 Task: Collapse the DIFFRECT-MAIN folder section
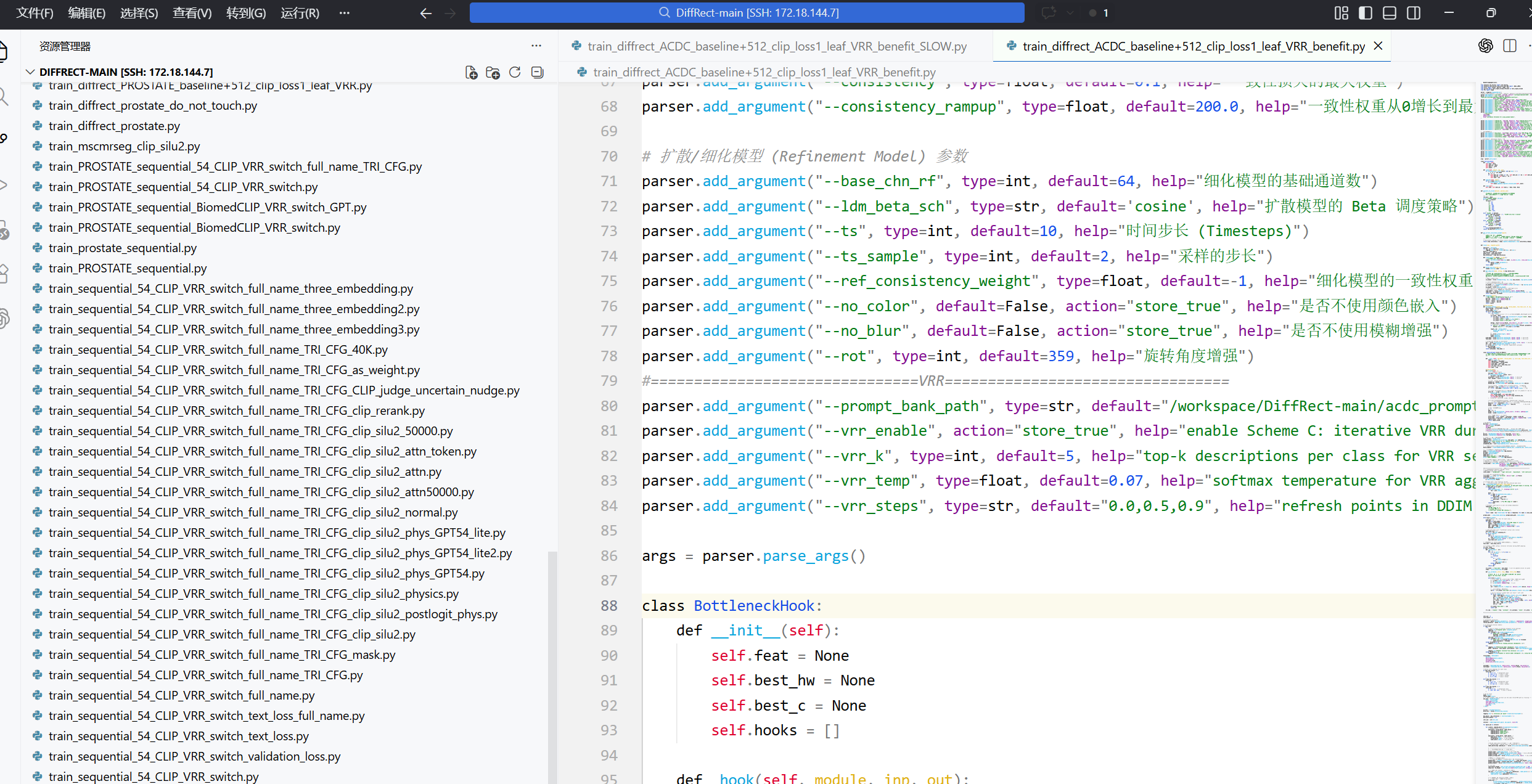30,72
